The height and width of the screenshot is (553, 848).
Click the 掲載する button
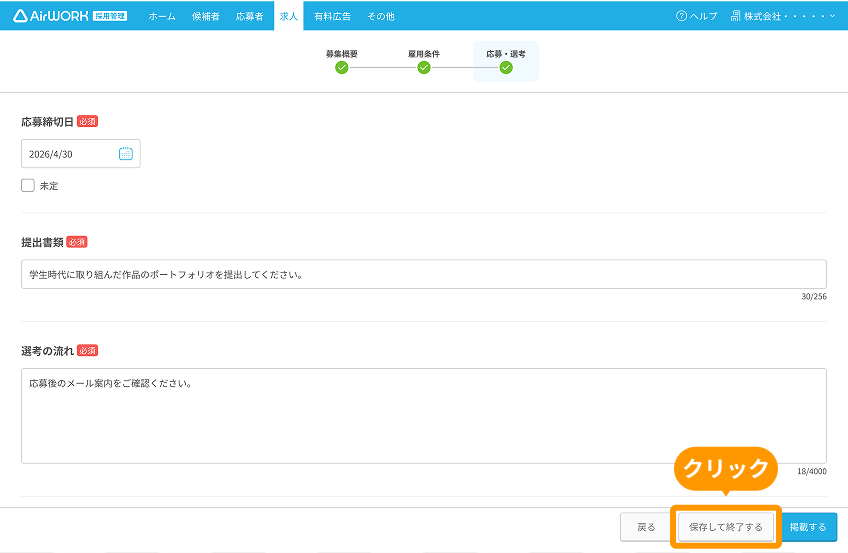pos(808,527)
